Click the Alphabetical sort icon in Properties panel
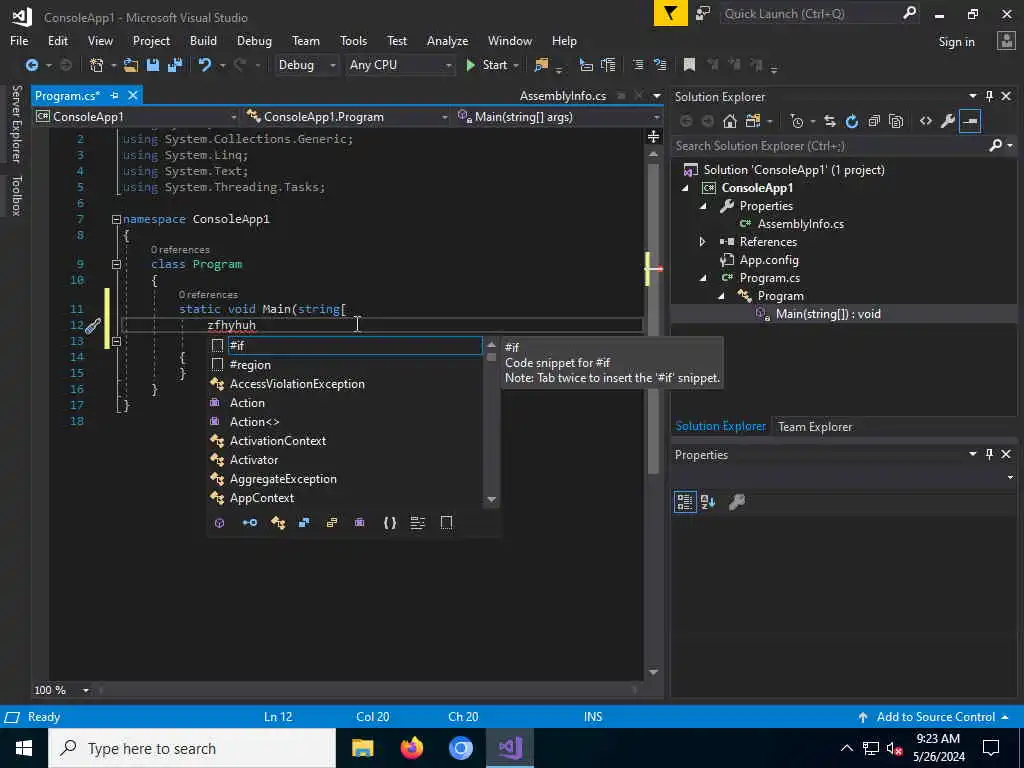The width and height of the screenshot is (1024, 768). pos(708,502)
